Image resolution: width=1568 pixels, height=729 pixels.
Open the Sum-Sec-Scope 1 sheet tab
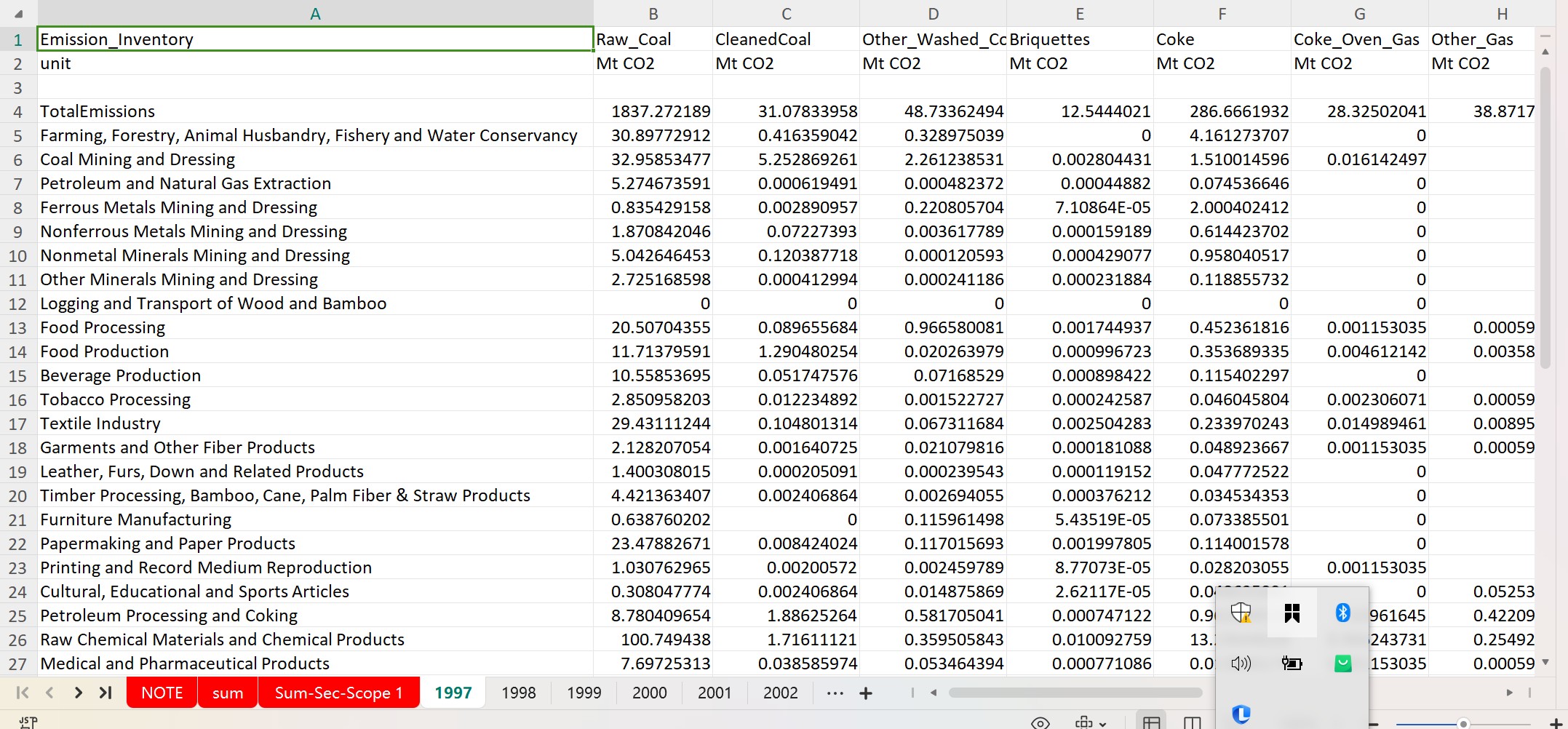[x=338, y=693]
